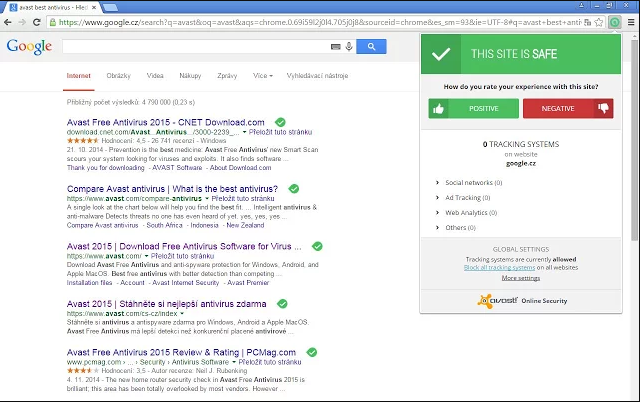The width and height of the screenshot is (640, 402).
Task: Open Compare Avast antivirus result link
Action: tap(172, 189)
